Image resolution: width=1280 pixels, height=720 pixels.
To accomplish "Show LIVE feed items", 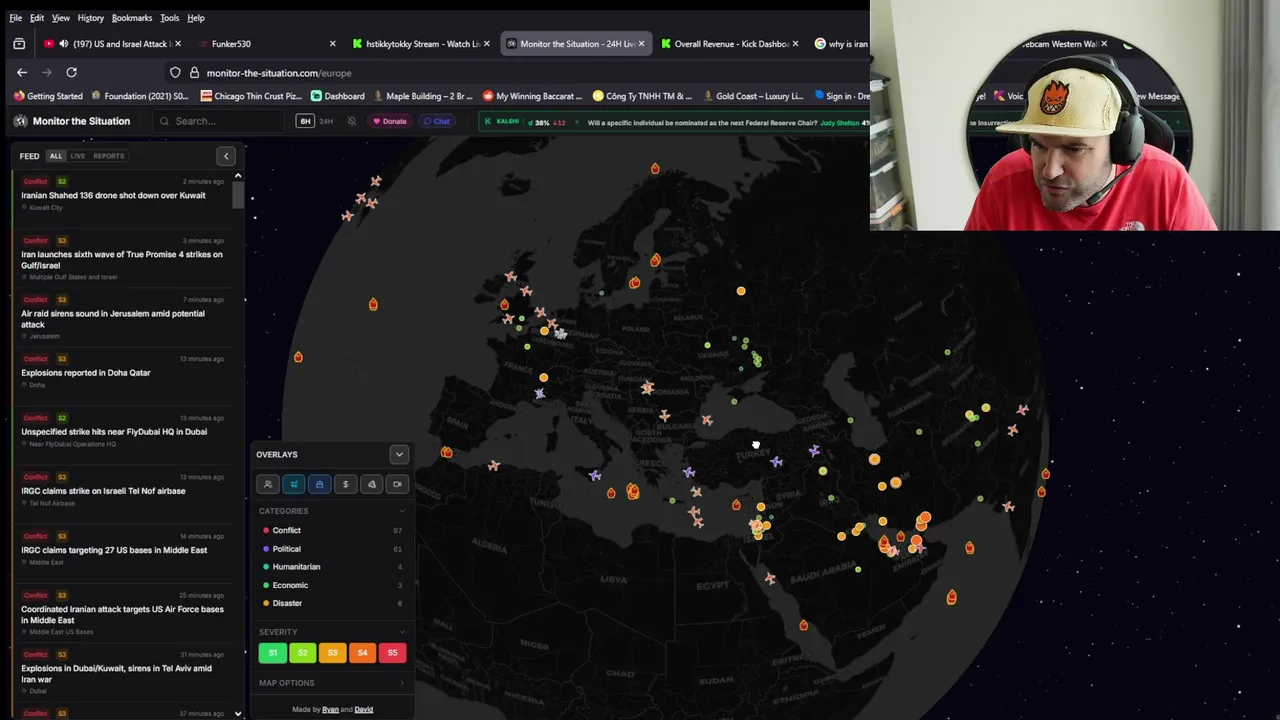I will [x=77, y=156].
